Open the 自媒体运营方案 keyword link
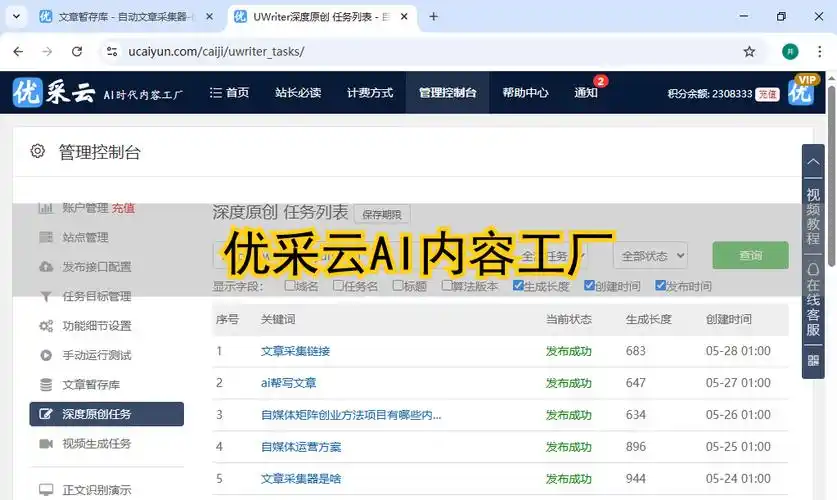 point(301,447)
